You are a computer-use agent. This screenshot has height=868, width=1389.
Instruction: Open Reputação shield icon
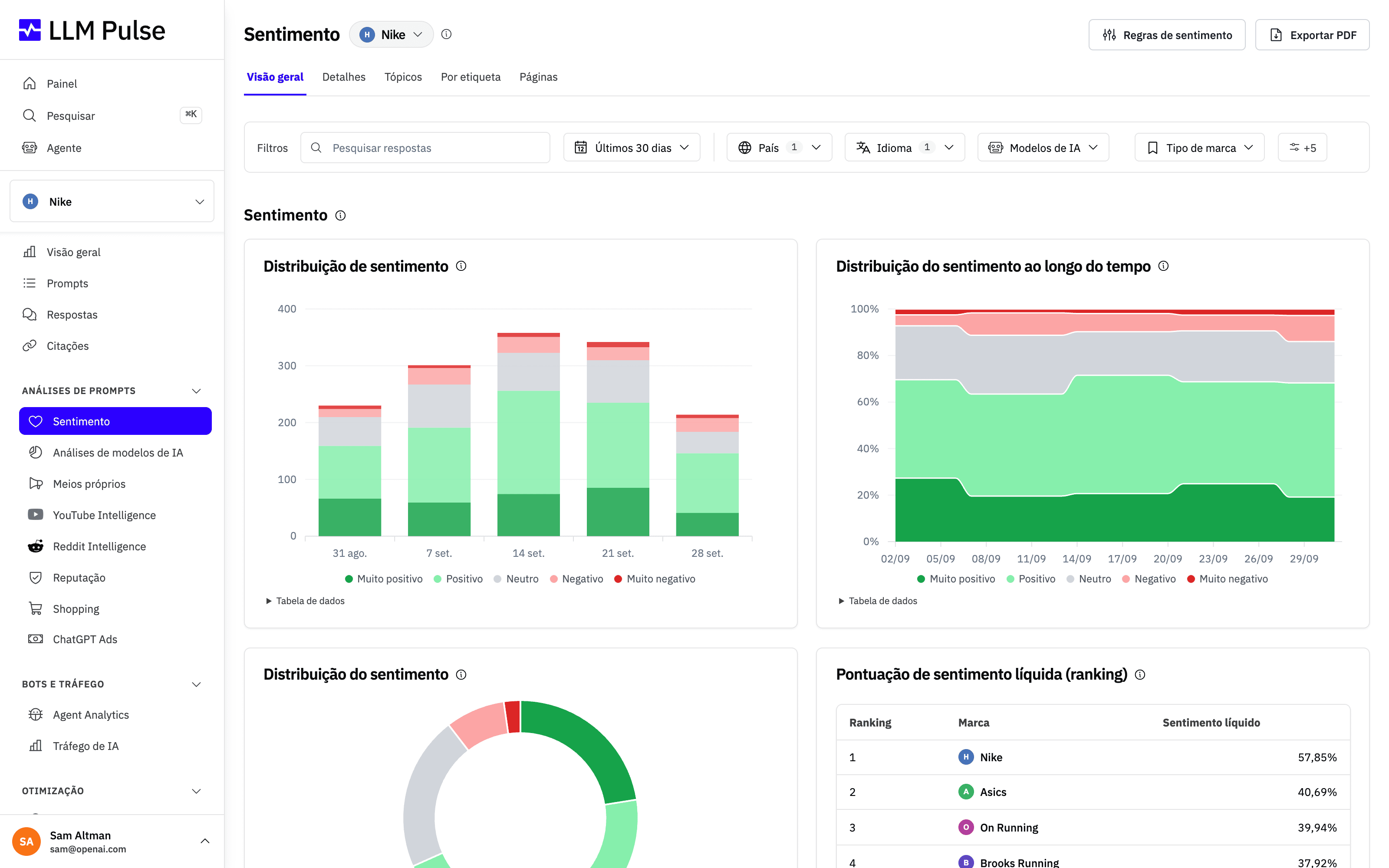(36, 577)
